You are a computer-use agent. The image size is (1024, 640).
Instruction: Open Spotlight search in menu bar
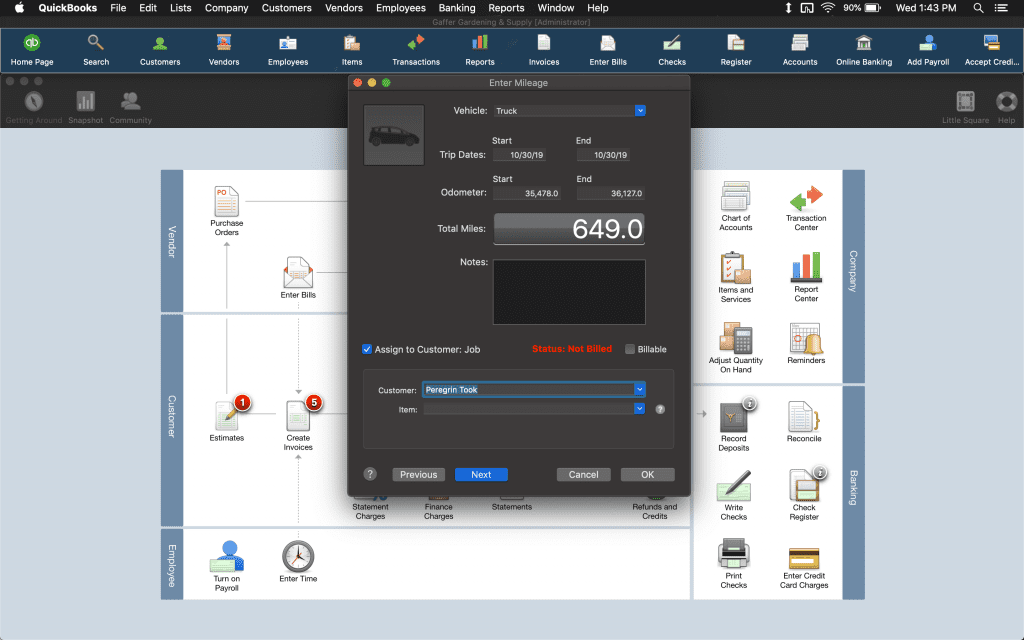point(978,8)
